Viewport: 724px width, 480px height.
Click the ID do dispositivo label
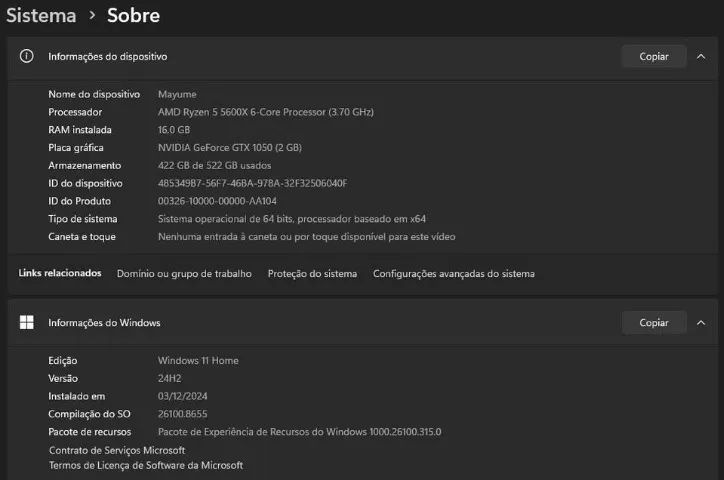point(85,183)
